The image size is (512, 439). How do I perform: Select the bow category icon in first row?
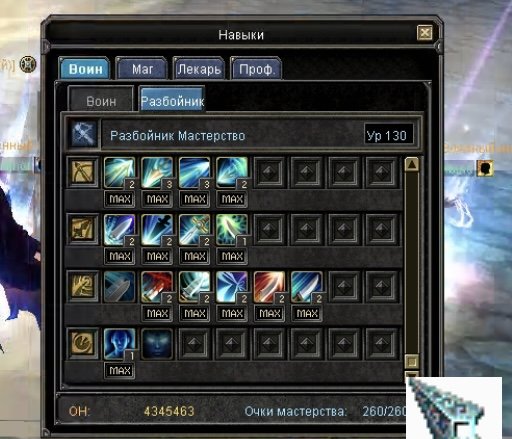[x=83, y=172]
